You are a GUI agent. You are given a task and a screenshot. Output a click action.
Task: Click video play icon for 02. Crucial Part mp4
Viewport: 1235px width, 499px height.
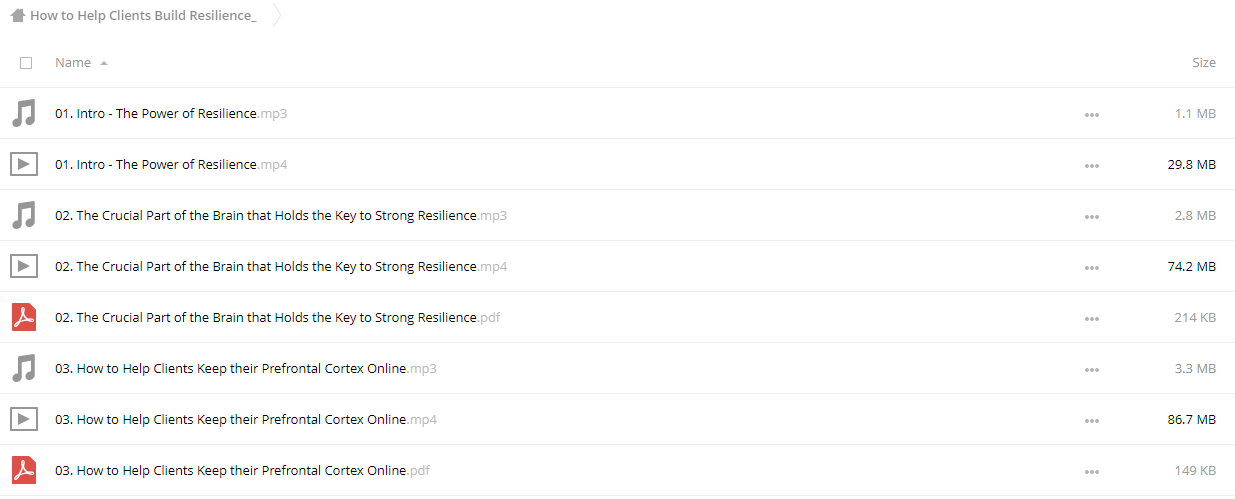tap(24, 266)
